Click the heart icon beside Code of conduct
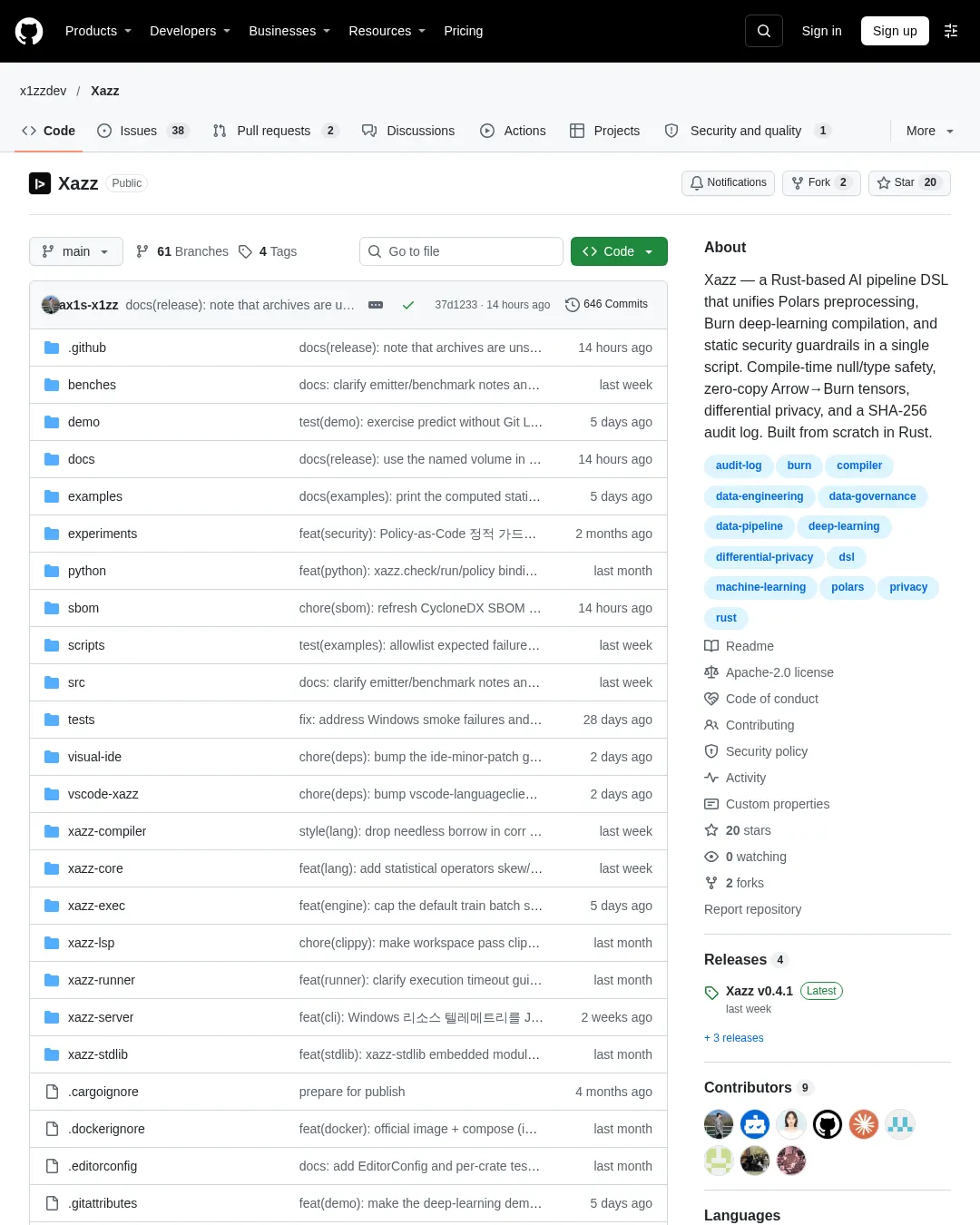980x1225 pixels. click(711, 699)
